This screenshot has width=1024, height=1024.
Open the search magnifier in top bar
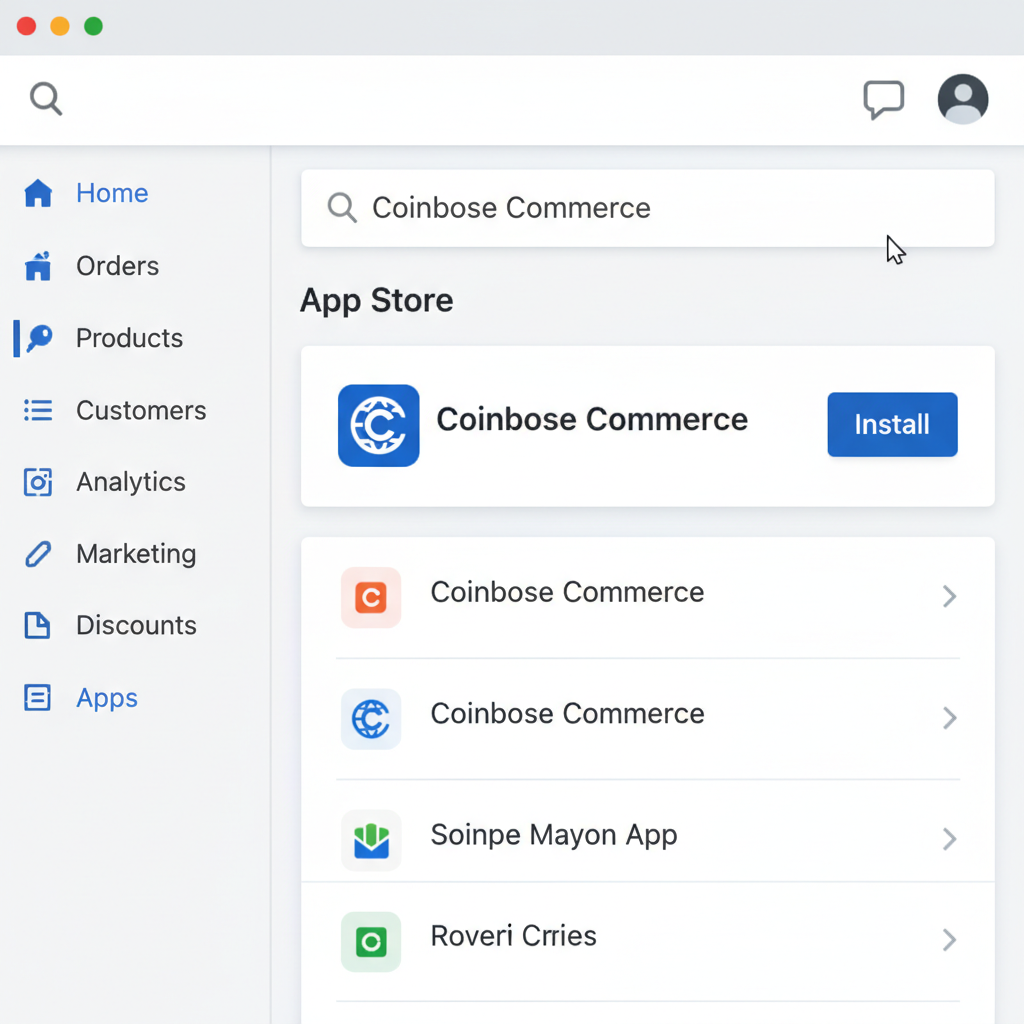click(x=46, y=99)
